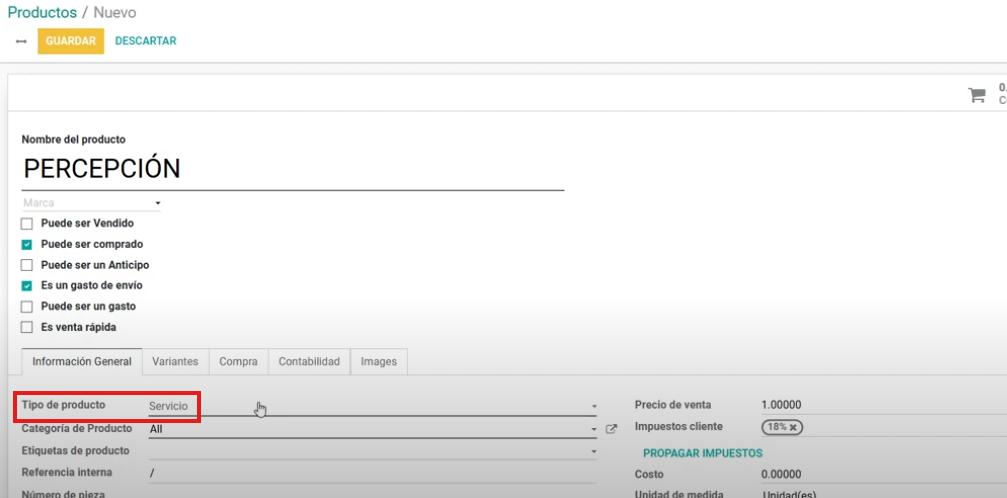Select the Compra tab
The width and height of the screenshot is (1007, 498).
(x=238, y=361)
